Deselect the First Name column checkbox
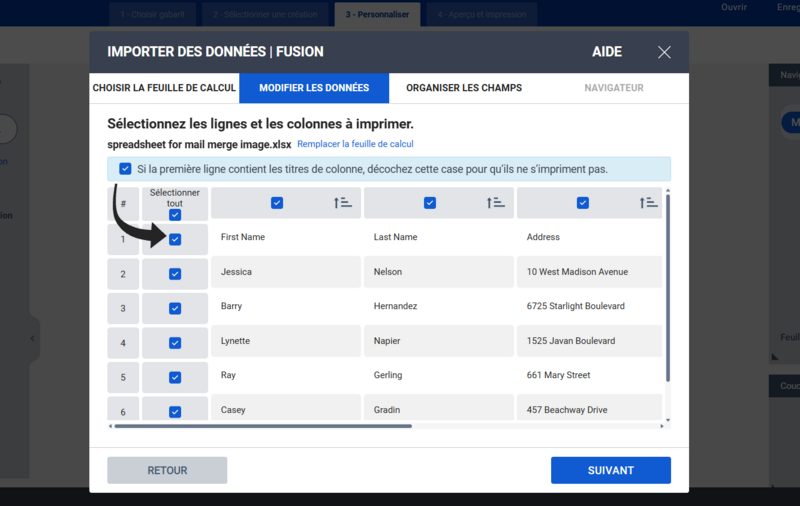This screenshot has height=506, width=800. (x=277, y=203)
